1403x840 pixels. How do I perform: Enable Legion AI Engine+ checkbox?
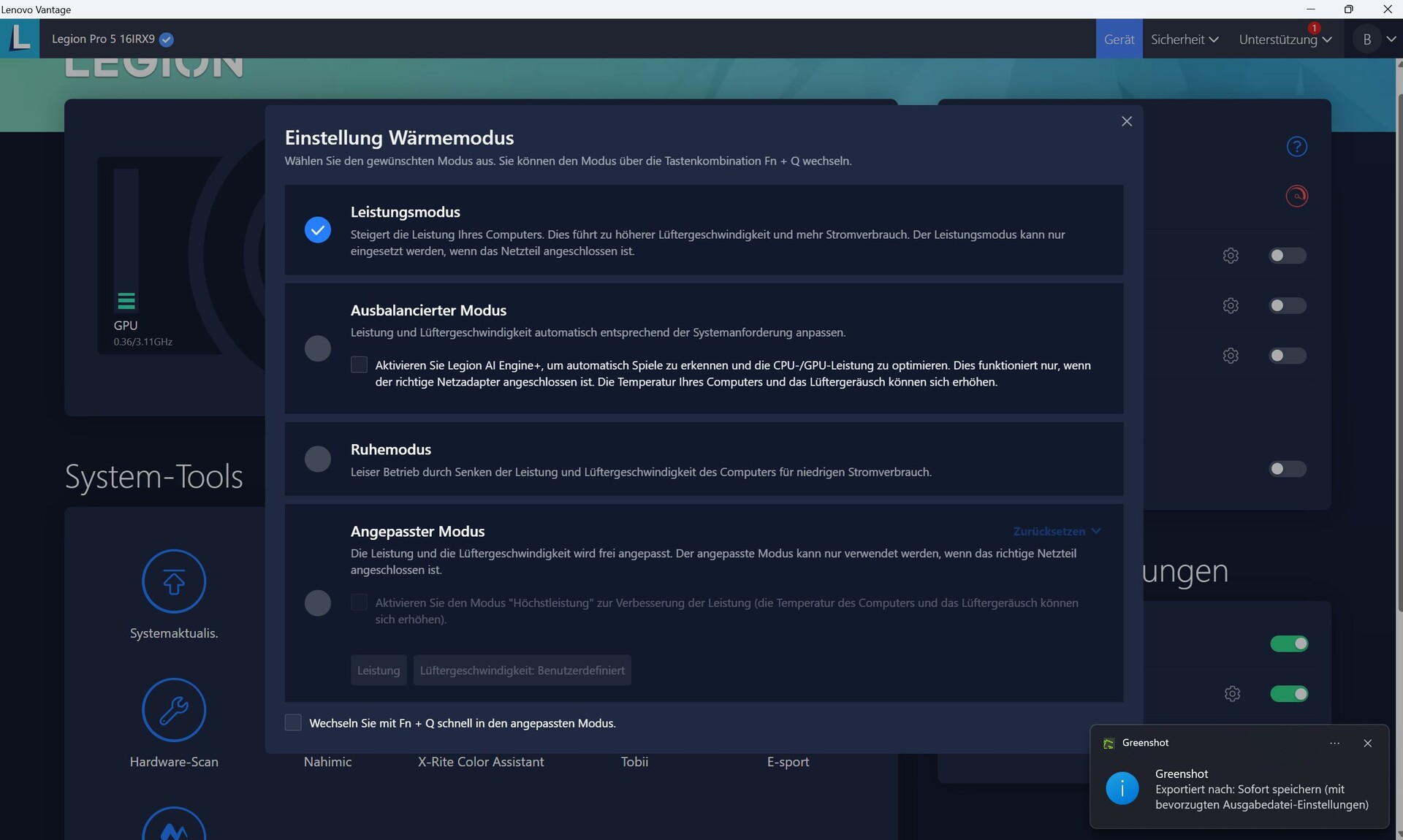point(359,364)
